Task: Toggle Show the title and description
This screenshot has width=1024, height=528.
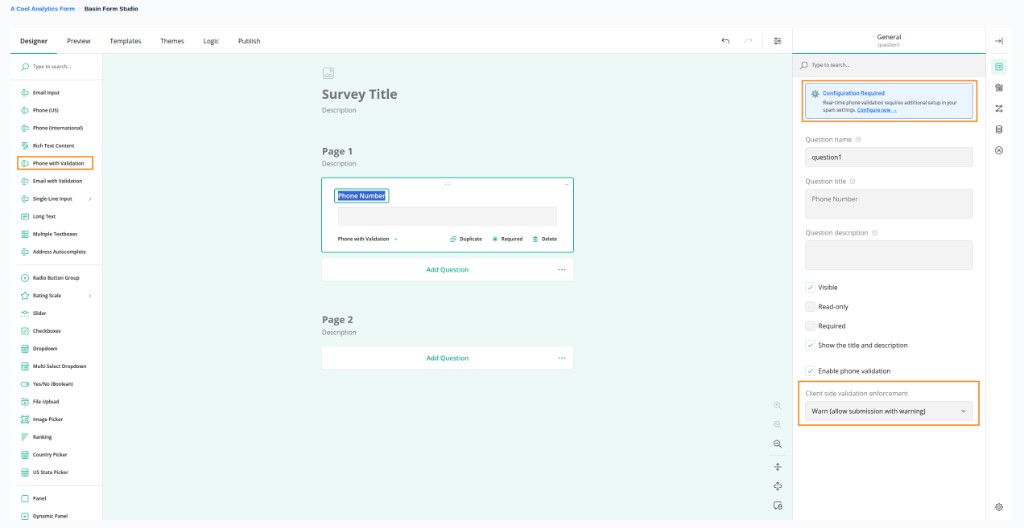Action: (x=810, y=345)
